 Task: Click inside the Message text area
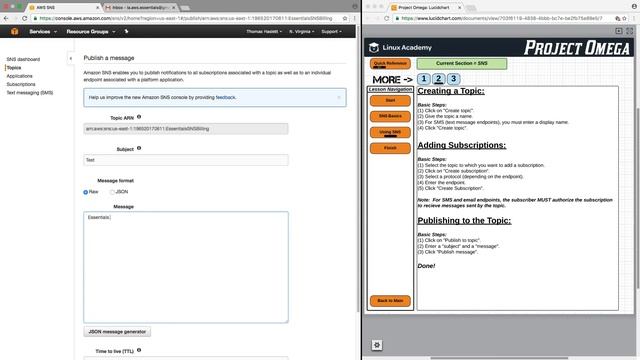[186, 267]
